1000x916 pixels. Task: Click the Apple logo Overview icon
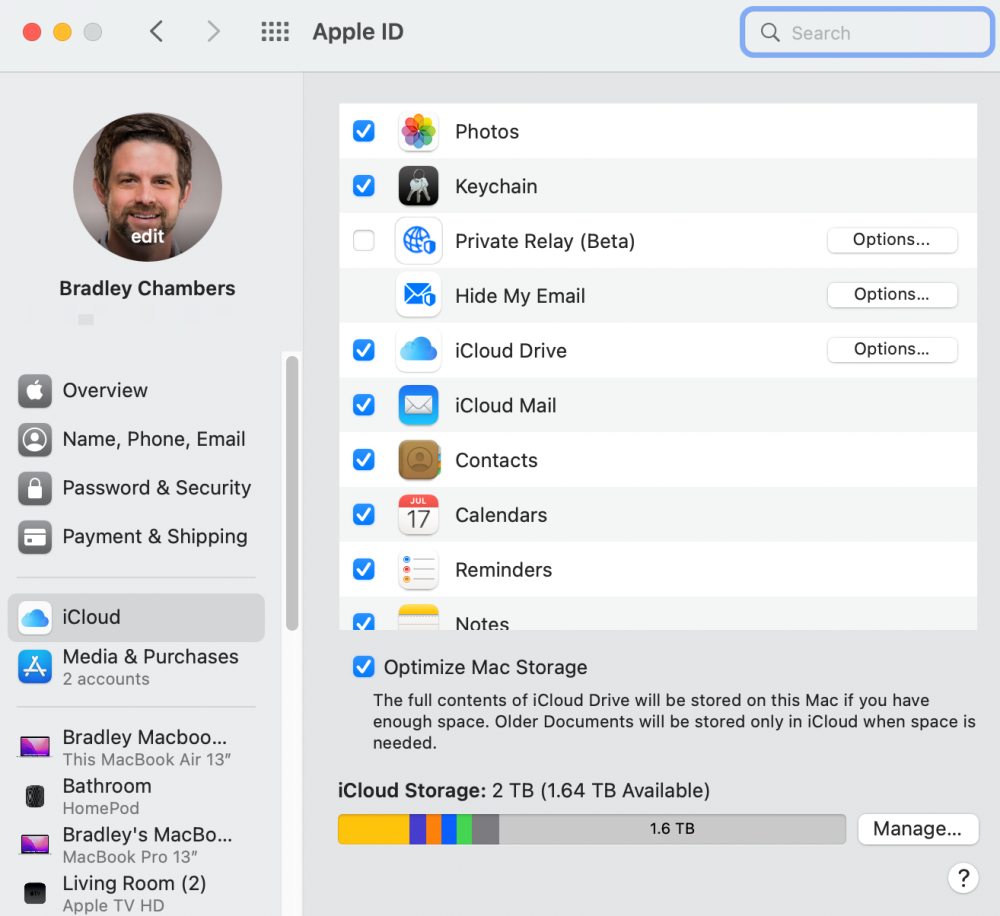pos(35,390)
